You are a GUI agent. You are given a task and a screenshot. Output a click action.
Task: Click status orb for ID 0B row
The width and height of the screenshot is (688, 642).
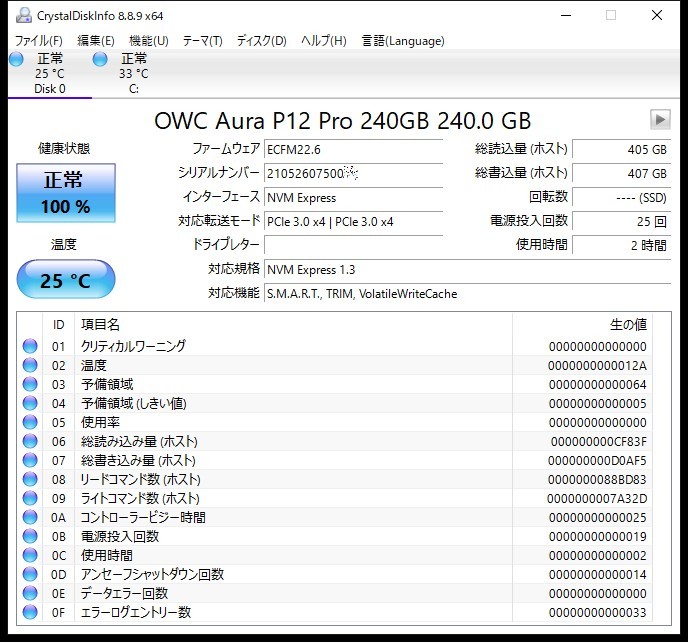pyautogui.click(x=30, y=536)
